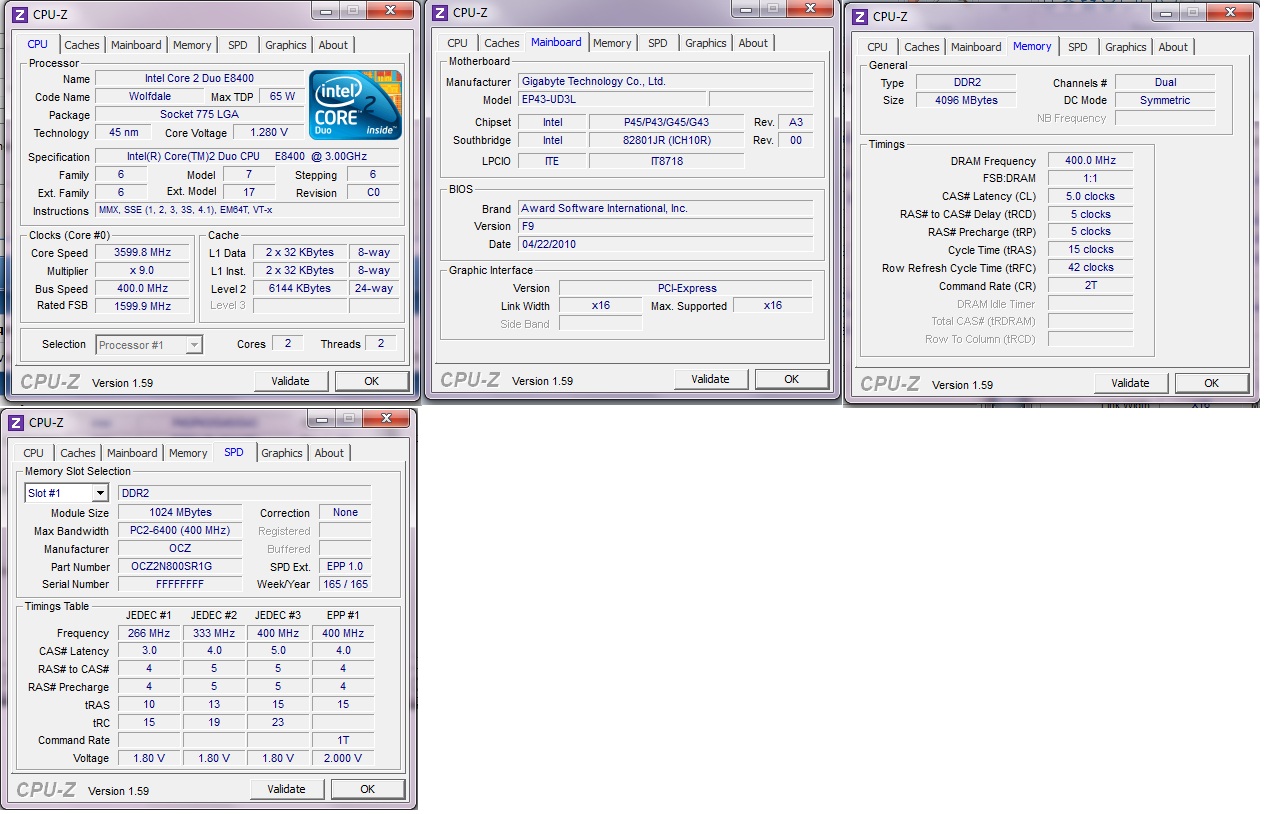
Task: Select Graphics tab in the Mainboard window
Action: [706, 43]
